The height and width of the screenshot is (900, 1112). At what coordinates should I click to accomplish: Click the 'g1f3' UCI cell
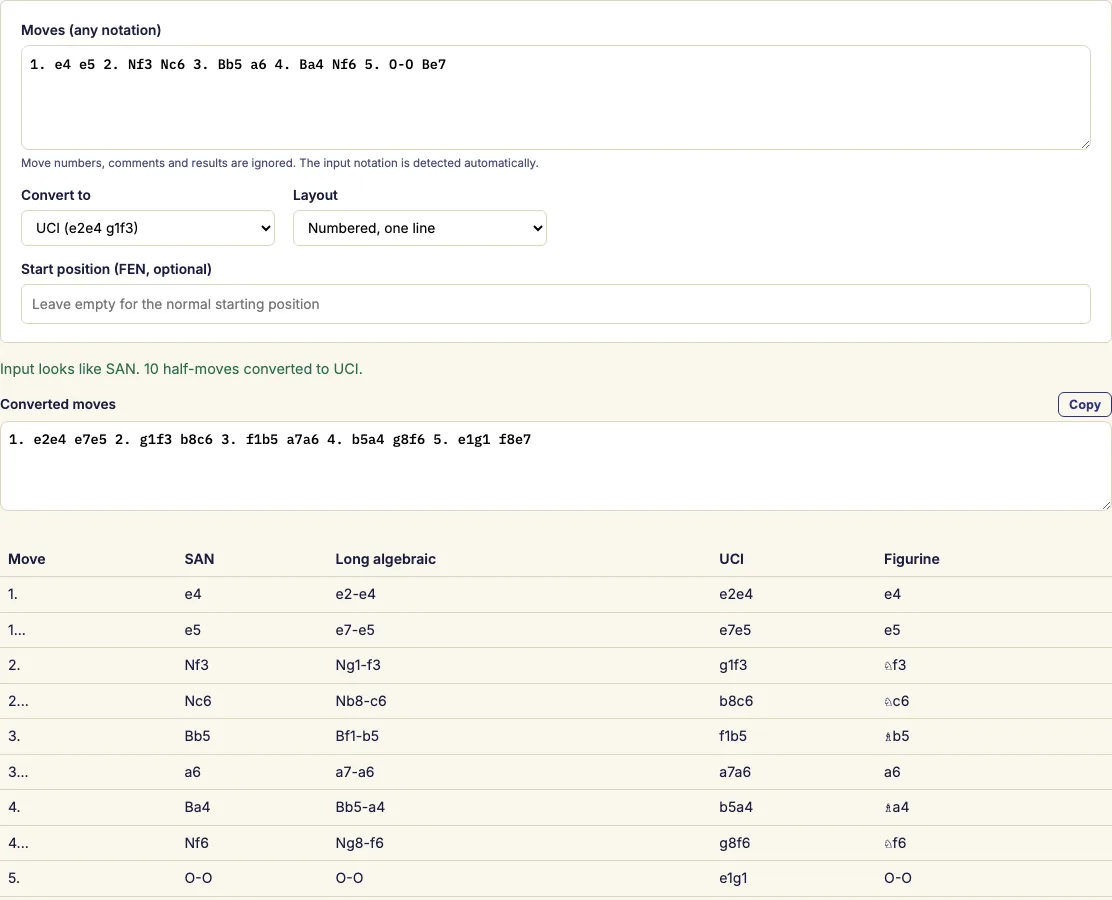coord(733,665)
